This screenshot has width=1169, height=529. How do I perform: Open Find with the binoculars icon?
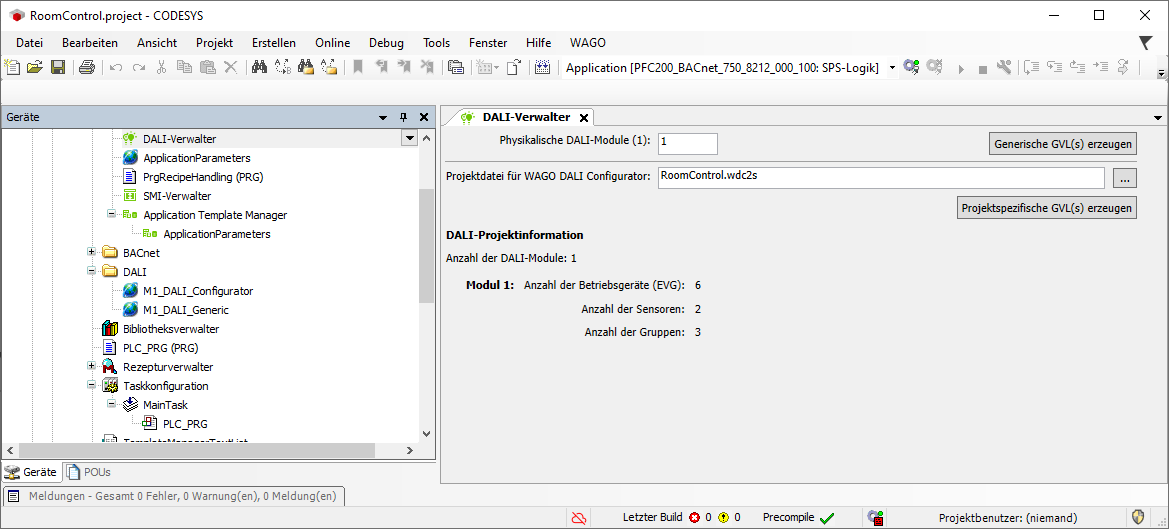click(x=259, y=68)
